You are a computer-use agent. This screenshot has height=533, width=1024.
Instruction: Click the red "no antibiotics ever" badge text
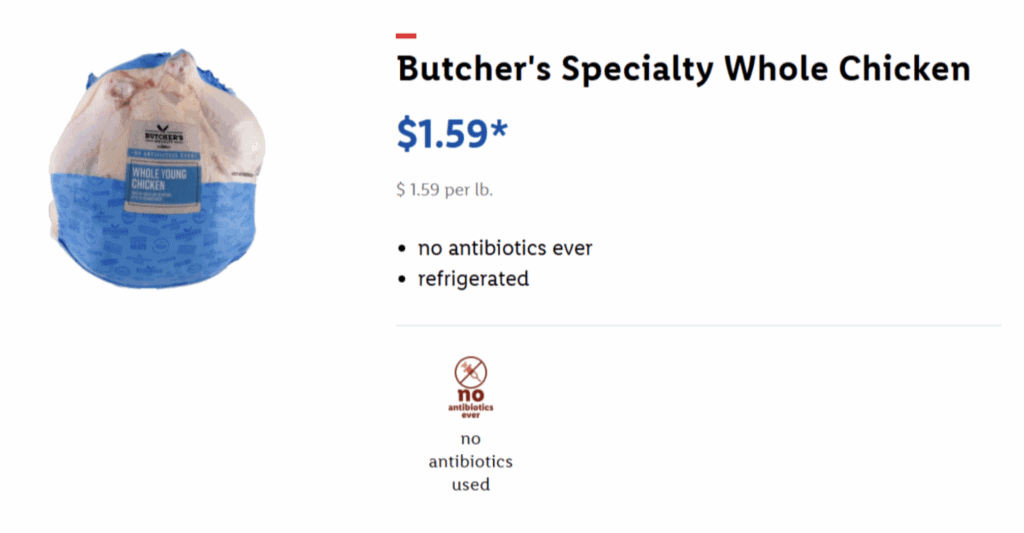pos(471,402)
